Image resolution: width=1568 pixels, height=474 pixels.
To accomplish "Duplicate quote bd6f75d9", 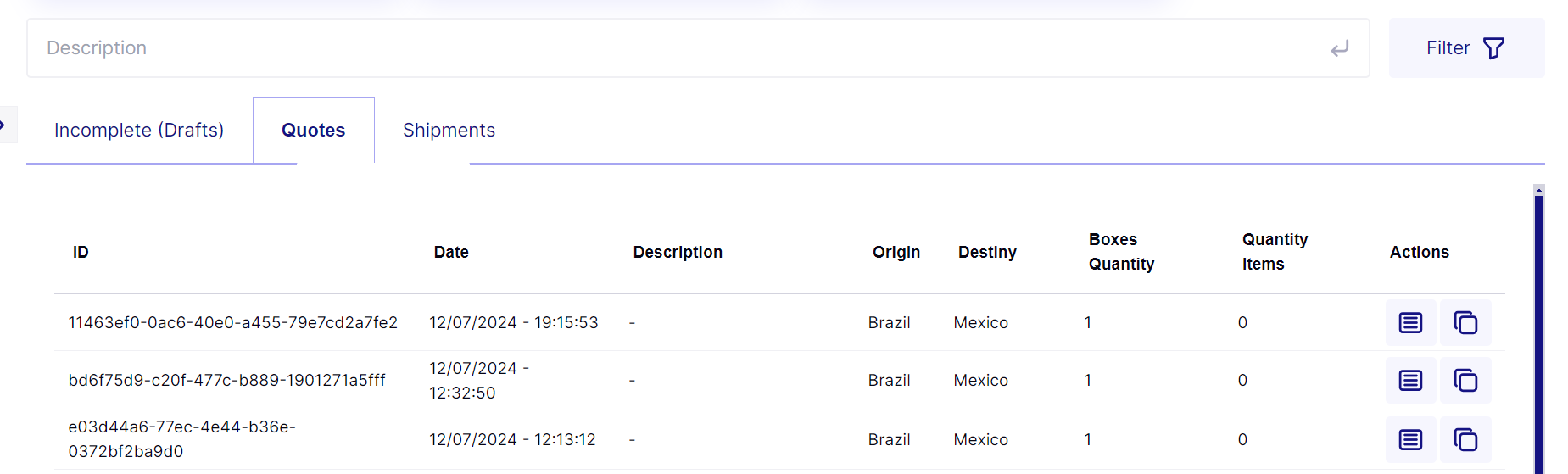I will (x=1465, y=381).
